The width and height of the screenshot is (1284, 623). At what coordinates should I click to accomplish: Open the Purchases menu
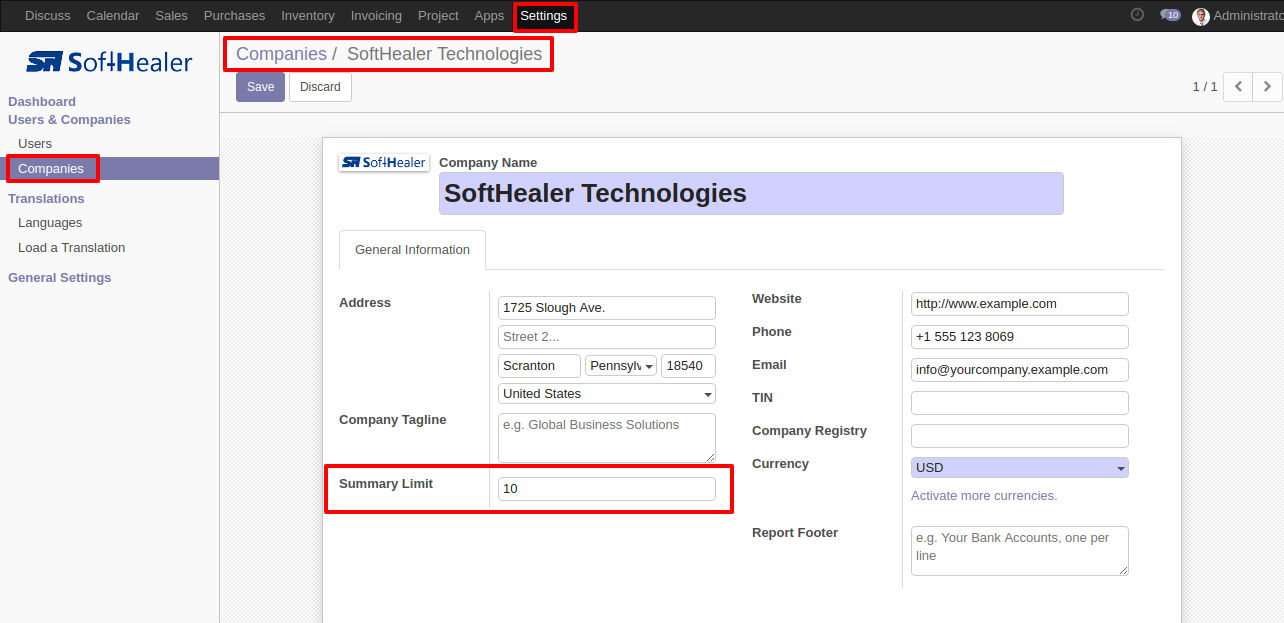[234, 16]
